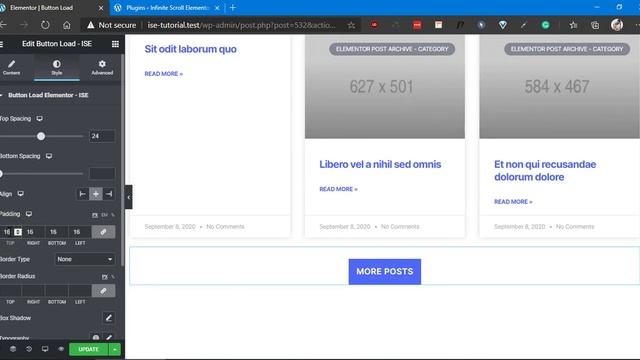The image size is (640, 360).
Task: Click READ MORE under Sit odit laborum quo
Action: (x=164, y=74)
